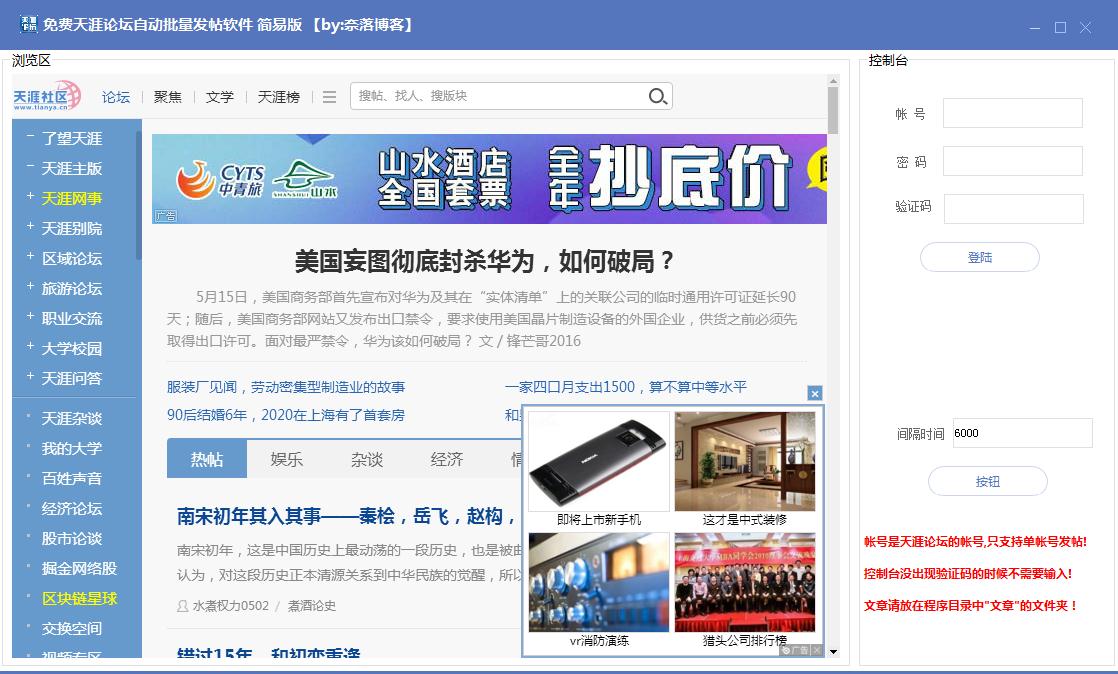Screen dimensions: 1118x674
Task: Switch to the 杂谈 tab
Action: pyautogui.click(x=366, y=459)
